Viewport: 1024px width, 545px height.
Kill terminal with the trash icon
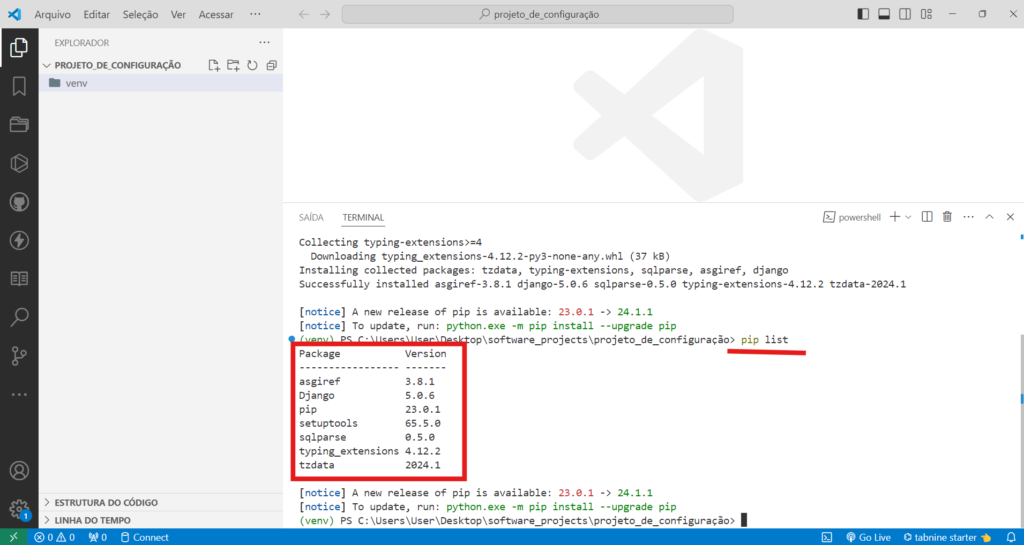947,217
